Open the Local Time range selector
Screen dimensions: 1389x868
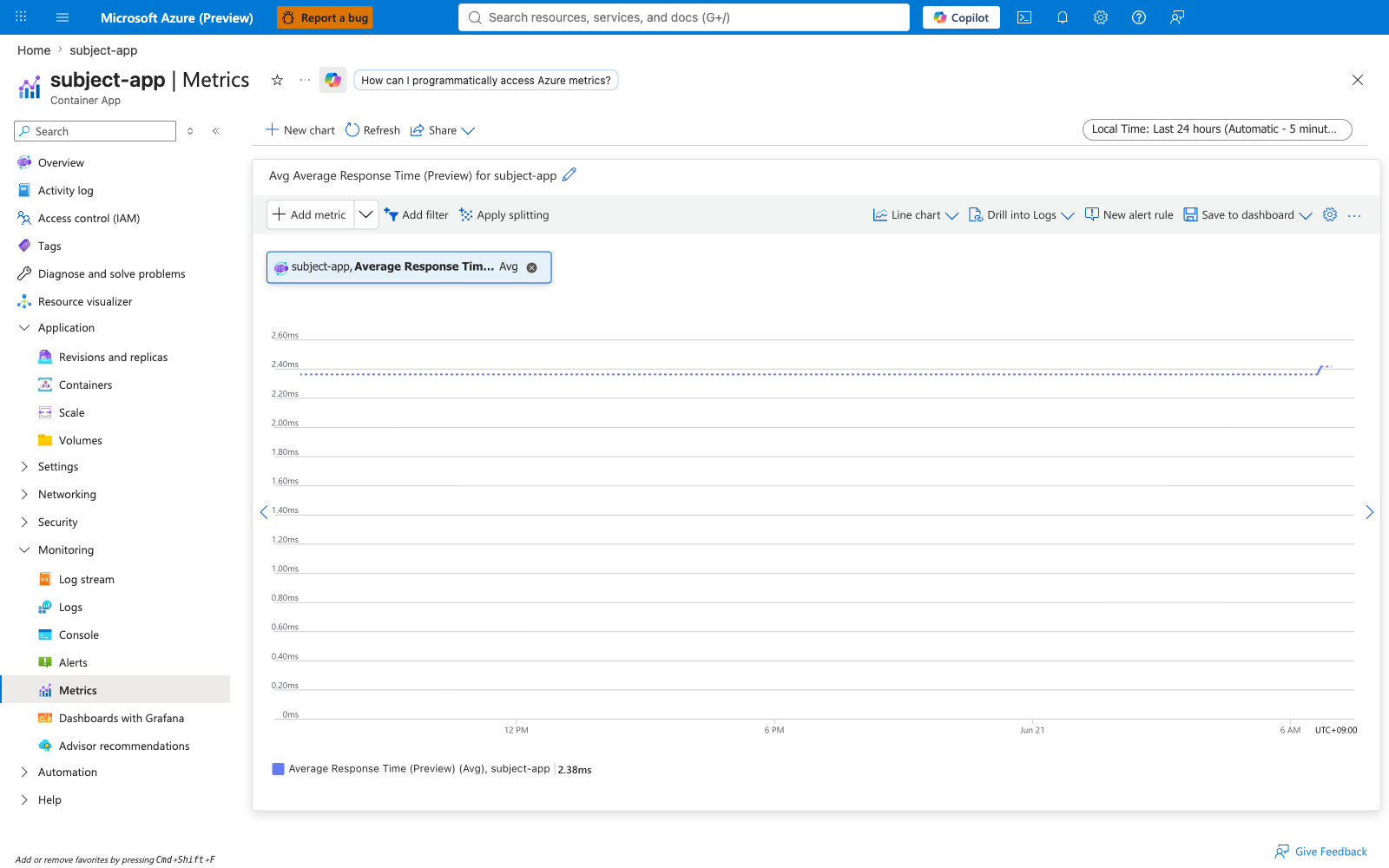click(1217, 129)
